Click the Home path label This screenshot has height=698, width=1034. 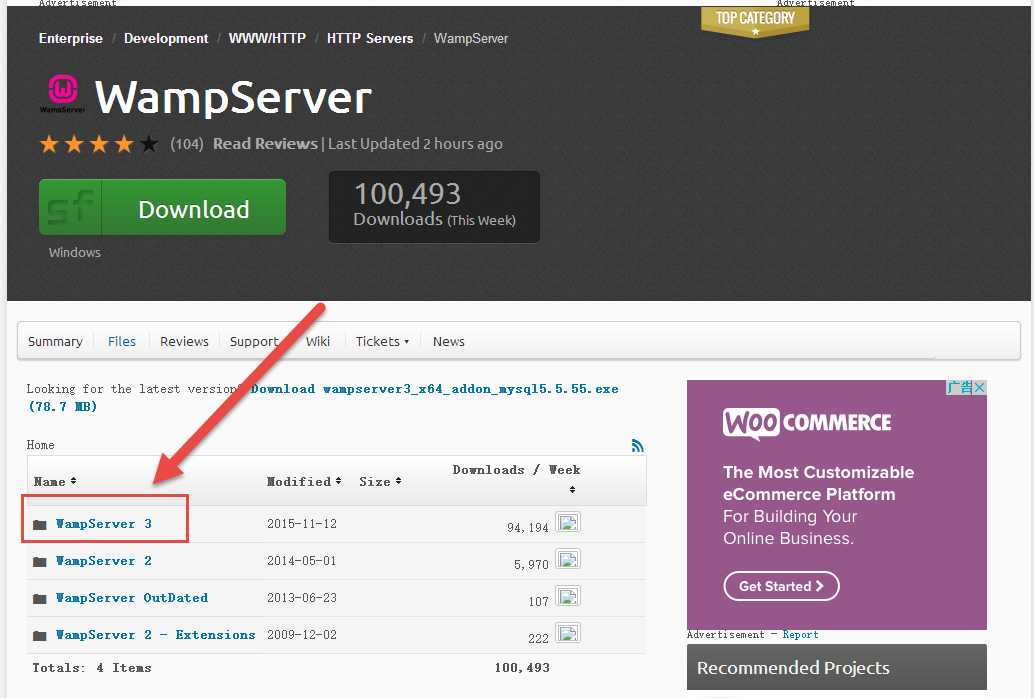pyautogui.click(x=40, y=445)
